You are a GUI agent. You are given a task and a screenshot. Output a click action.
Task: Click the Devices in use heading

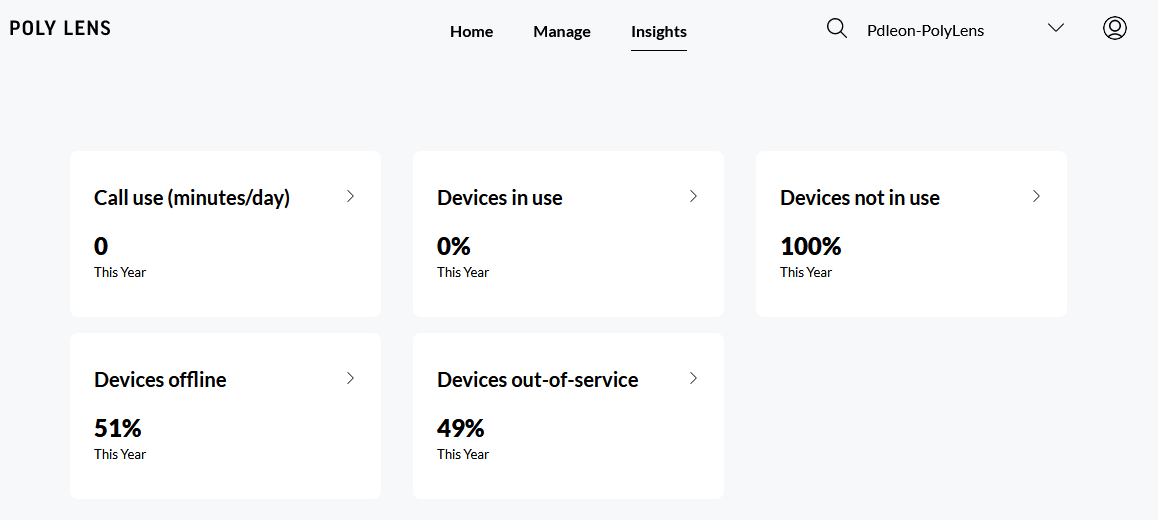[x=499, y=198]
